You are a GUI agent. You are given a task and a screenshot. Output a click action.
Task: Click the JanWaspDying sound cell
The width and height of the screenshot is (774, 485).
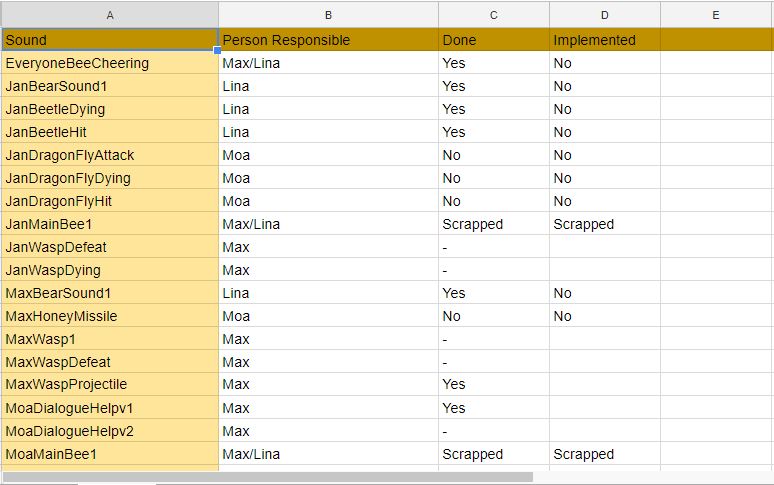[x=110, y=270]
